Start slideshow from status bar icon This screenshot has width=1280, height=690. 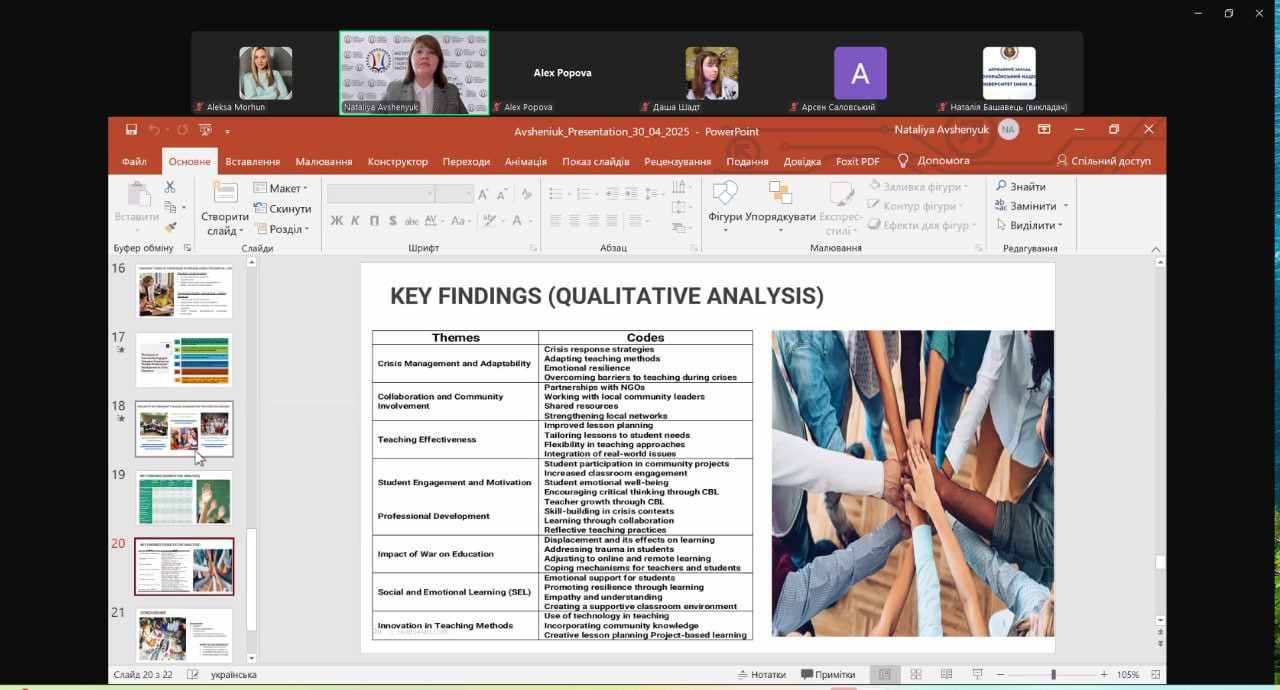(x=977, y=675)
